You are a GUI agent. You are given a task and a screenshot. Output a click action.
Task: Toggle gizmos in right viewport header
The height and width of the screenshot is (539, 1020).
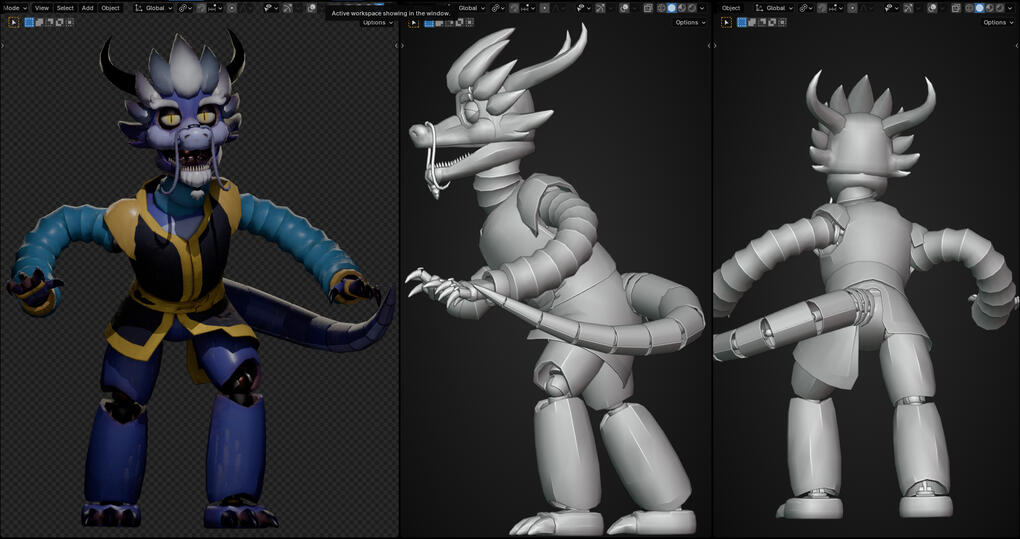tap(908, 8)
